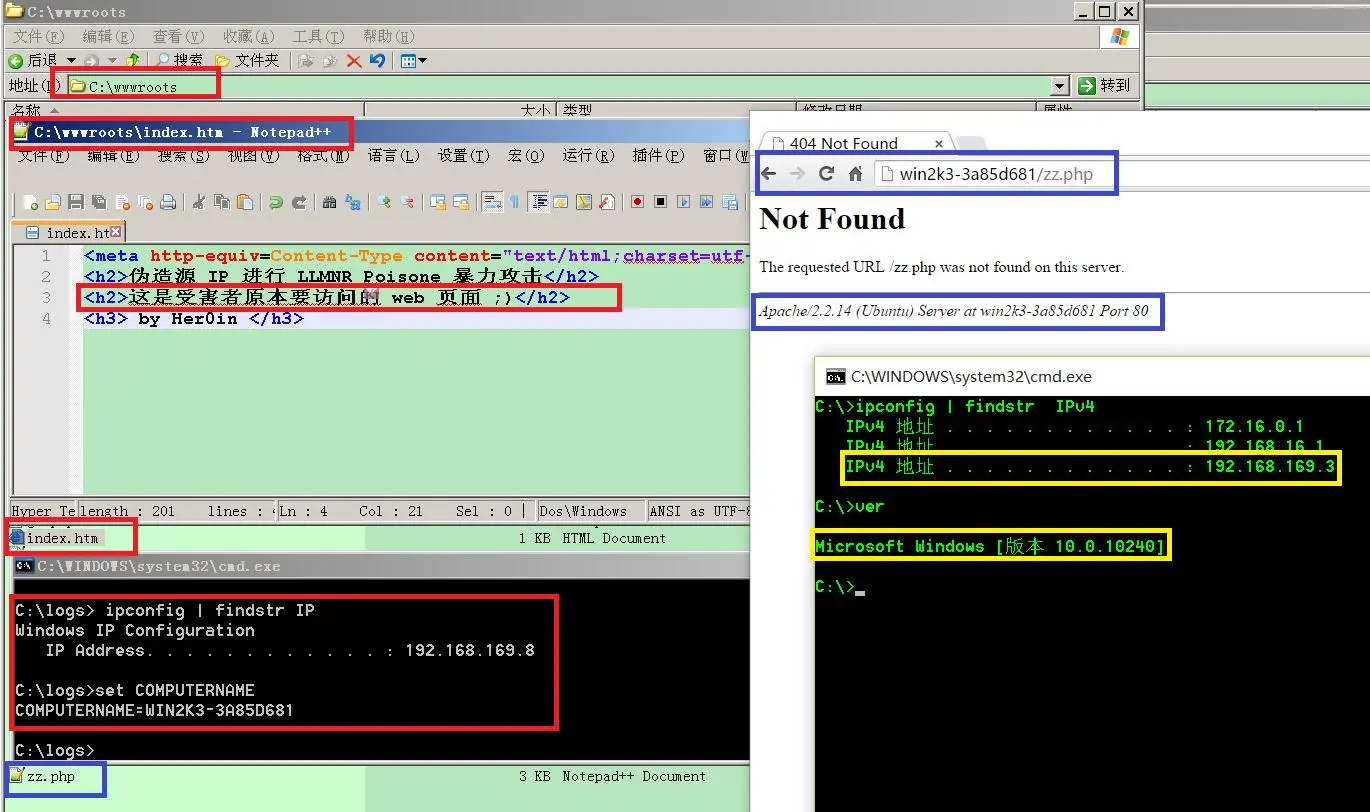This screenshot has width=1370, height=812.
Task: Toggle the indent guide toolbar button
Action: pyautogui.click(x=539, y=202)
